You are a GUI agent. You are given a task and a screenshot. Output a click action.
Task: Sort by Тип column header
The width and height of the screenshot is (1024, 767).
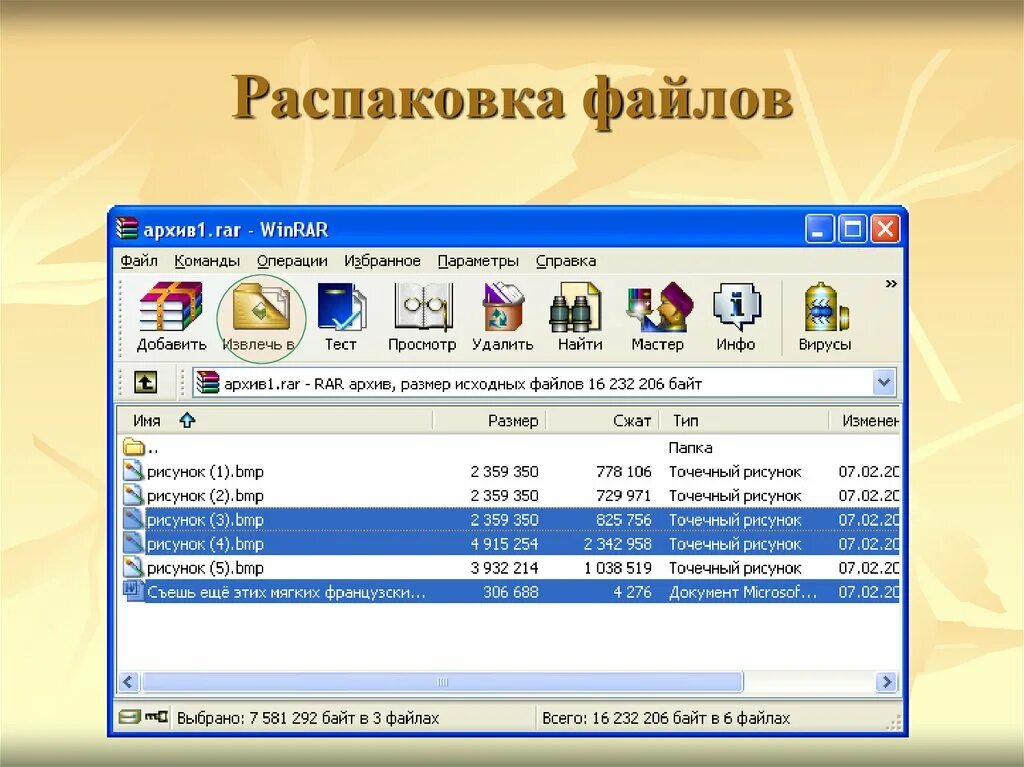744,421
